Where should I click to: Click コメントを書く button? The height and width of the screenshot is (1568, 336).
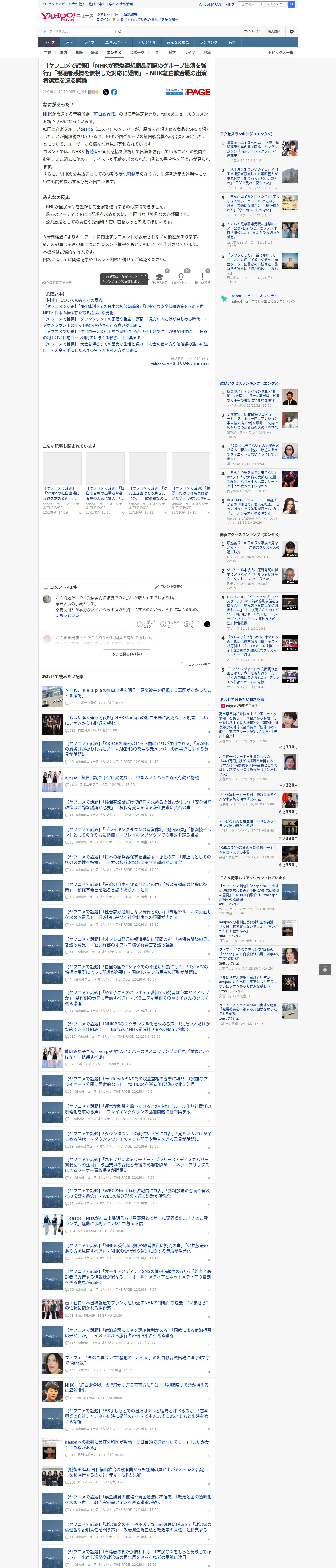point(168,587)
